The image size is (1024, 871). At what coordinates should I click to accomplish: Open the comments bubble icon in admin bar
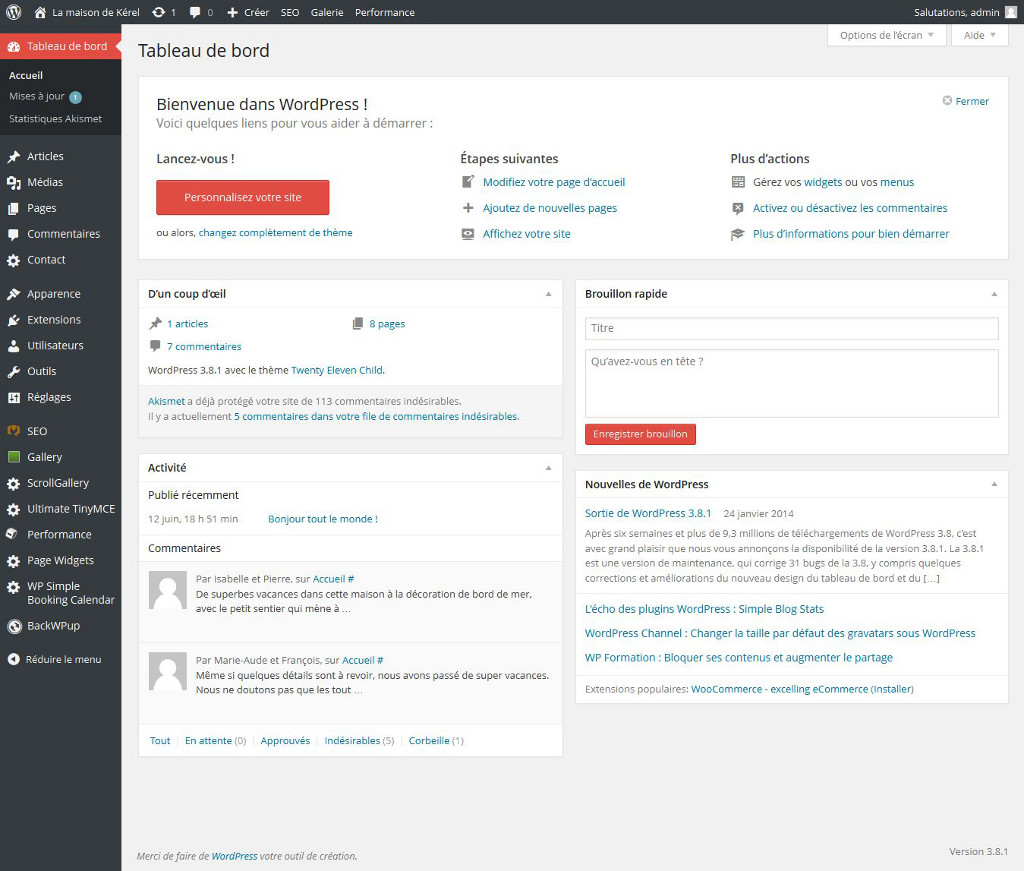click(x=195, y=12)
